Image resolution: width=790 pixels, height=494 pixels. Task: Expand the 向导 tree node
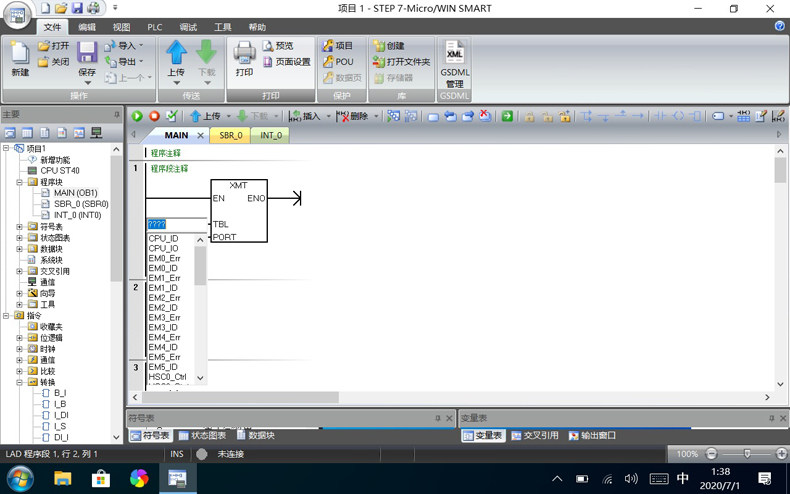pos(19,293)
